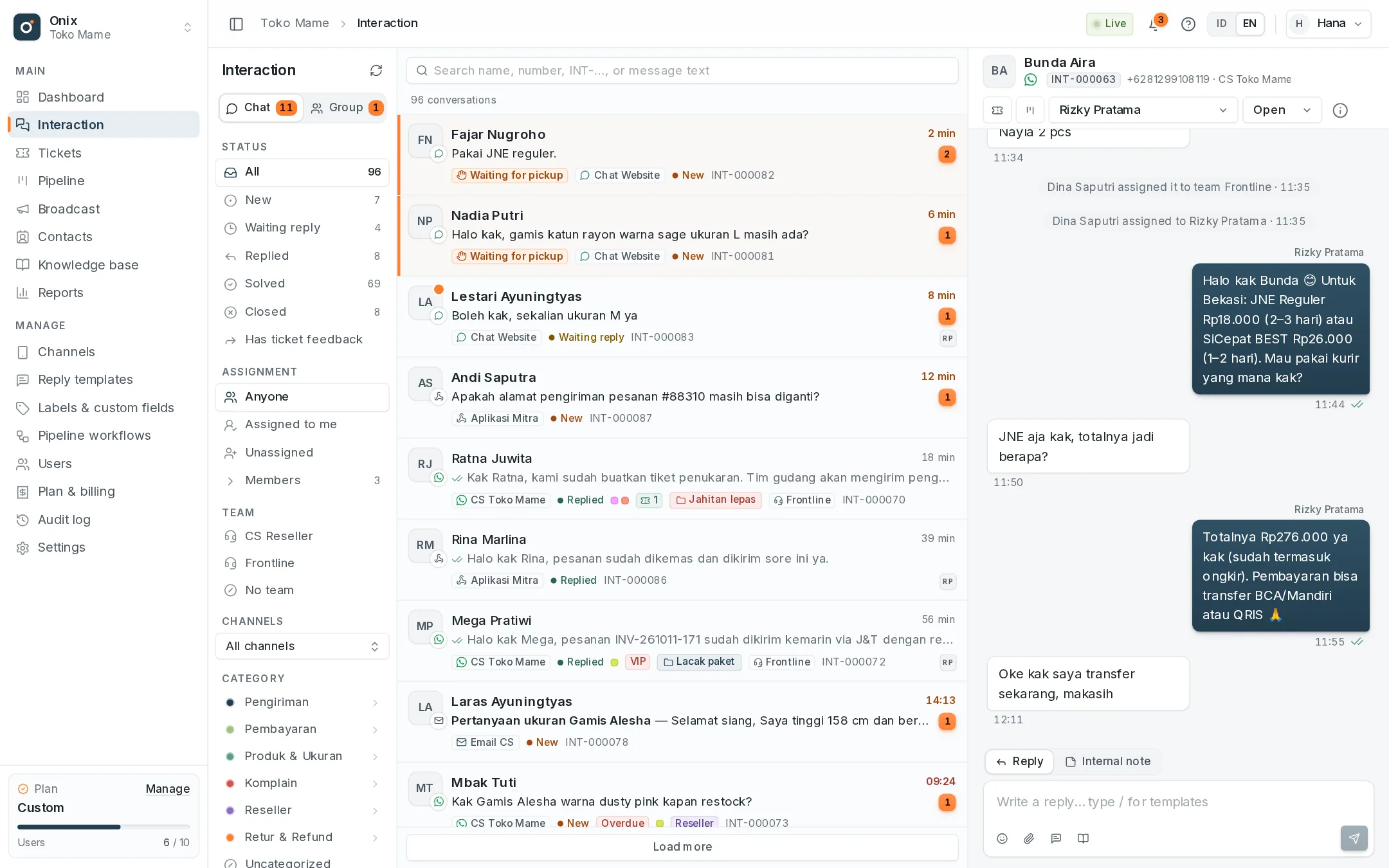Select the Internal note tab
Screen dimensions: 1389x868
click(1108, 761)
